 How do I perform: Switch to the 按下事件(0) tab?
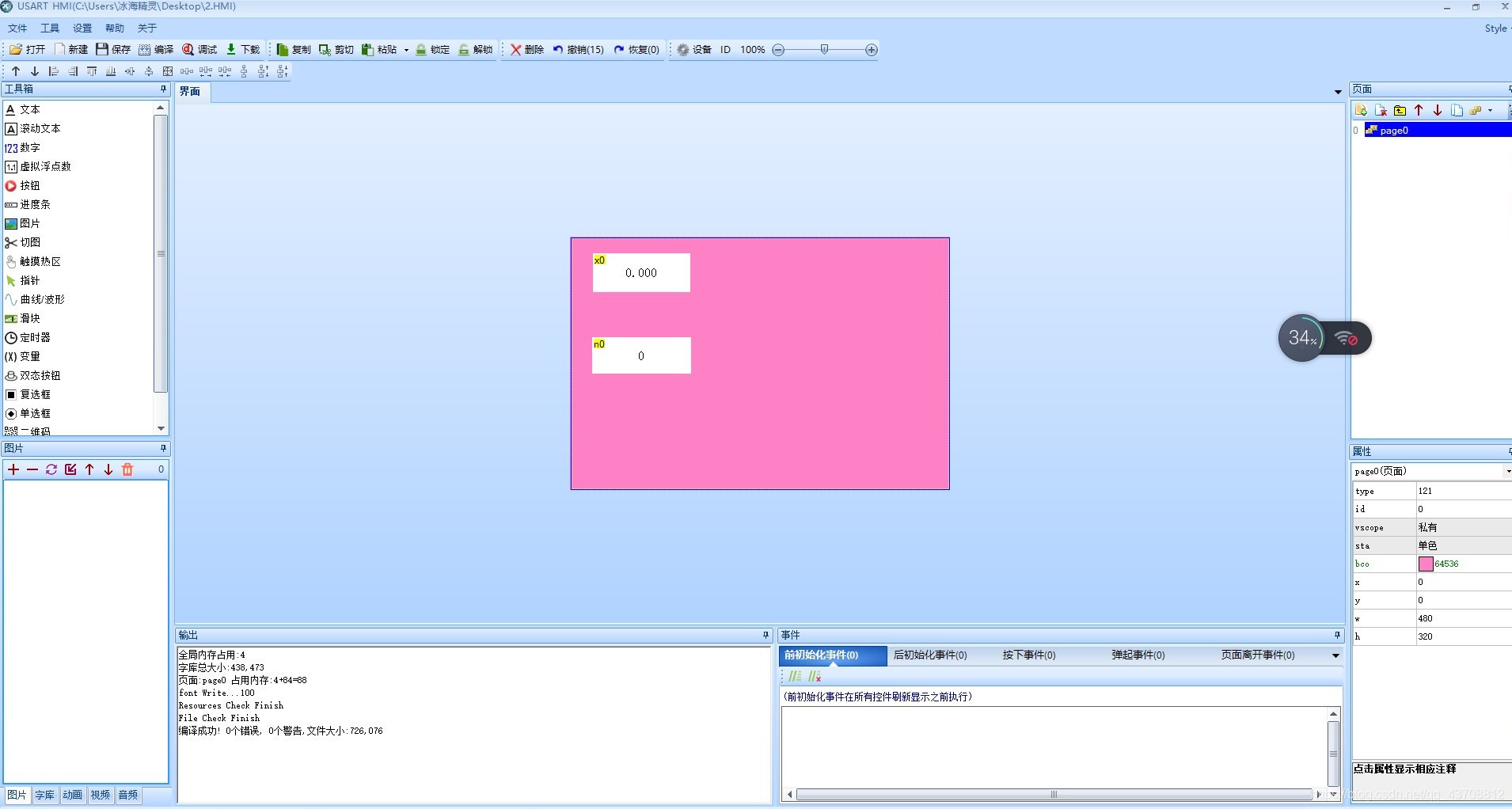1029,655
